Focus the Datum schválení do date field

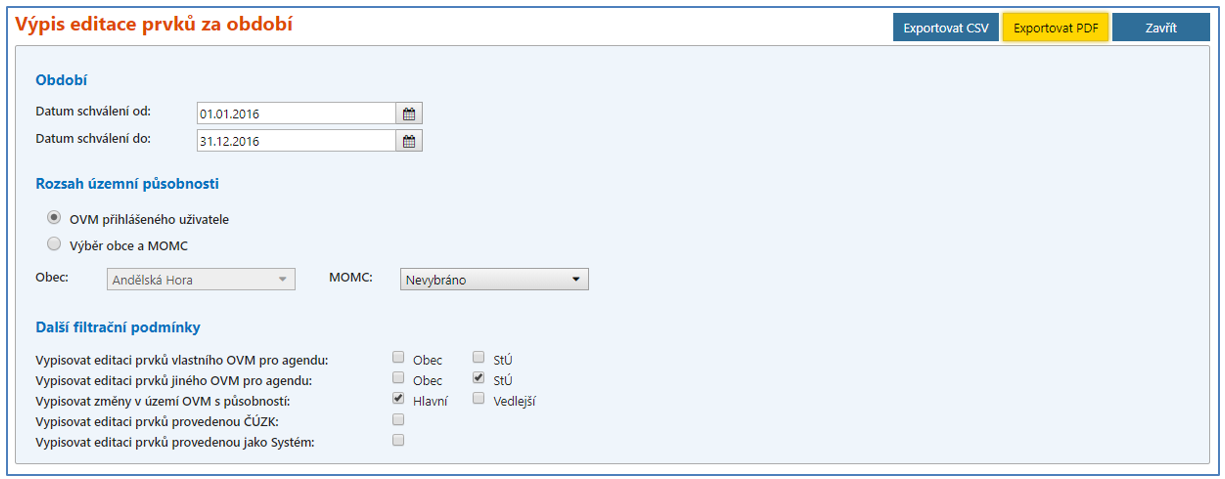pyautogui.click(x=295, y=141)
